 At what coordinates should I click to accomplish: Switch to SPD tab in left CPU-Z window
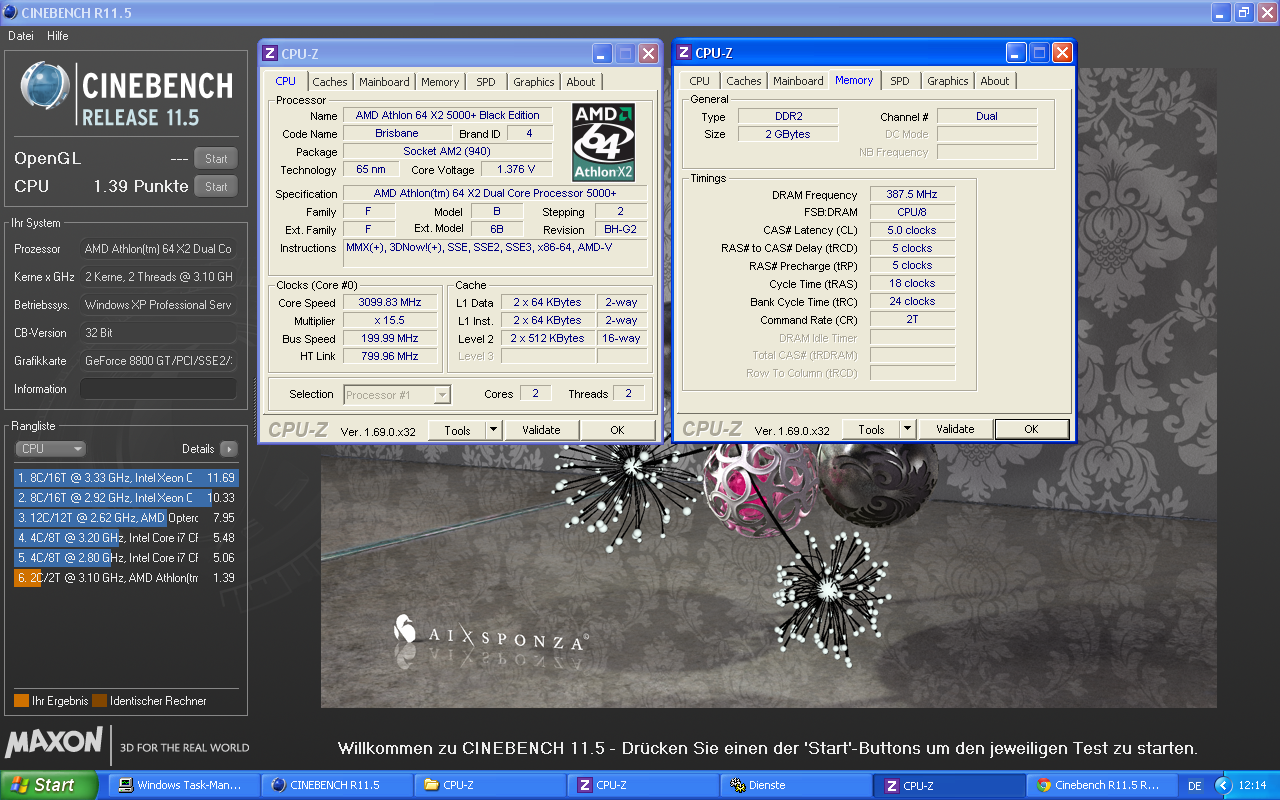tap(485, 82)
